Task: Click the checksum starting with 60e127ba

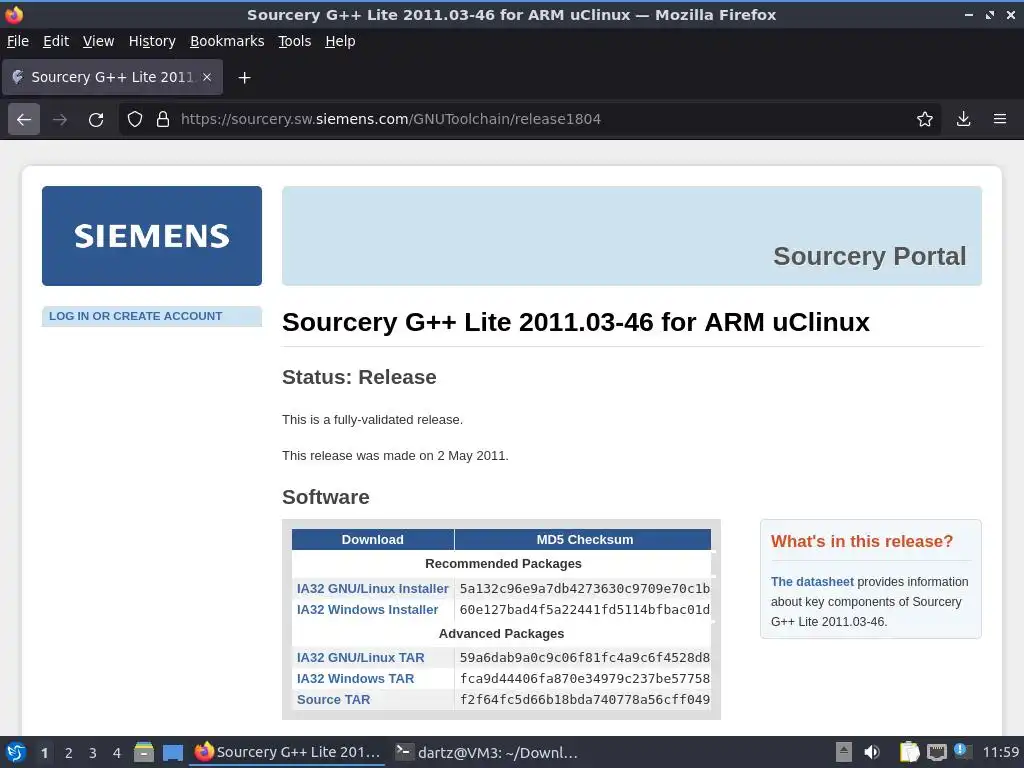Action: [584, 609]
